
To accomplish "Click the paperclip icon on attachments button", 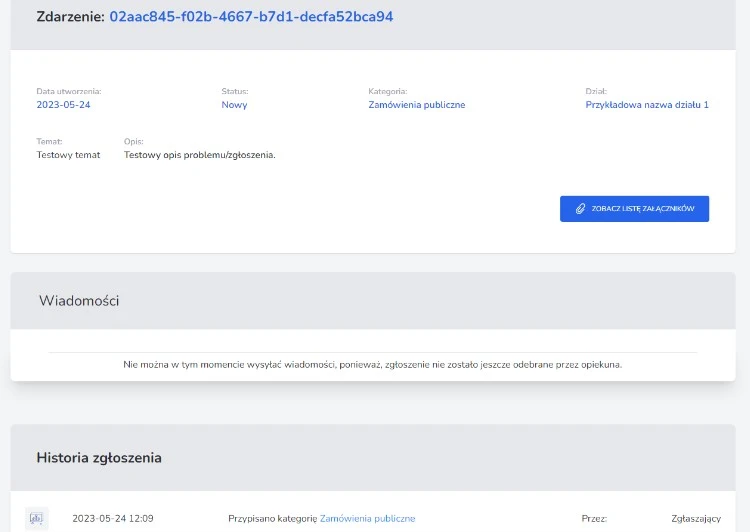I will pyautogui.click(x=579, y=209).
